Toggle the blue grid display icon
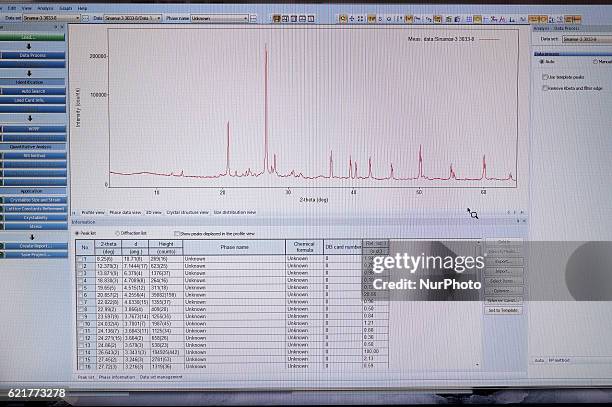 click(x=469, y=19)
